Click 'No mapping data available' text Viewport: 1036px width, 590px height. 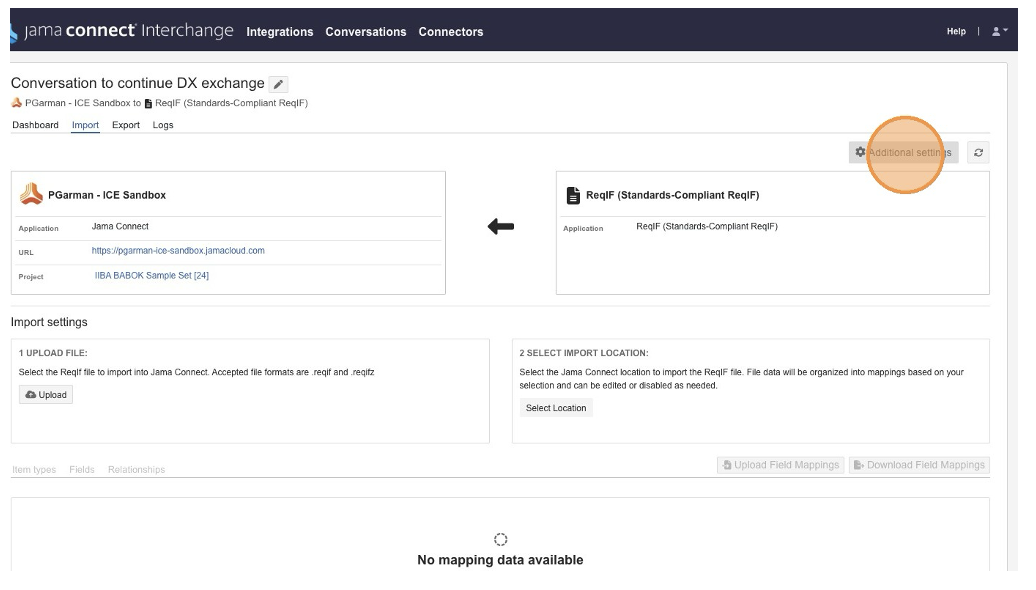pos(500,560)
